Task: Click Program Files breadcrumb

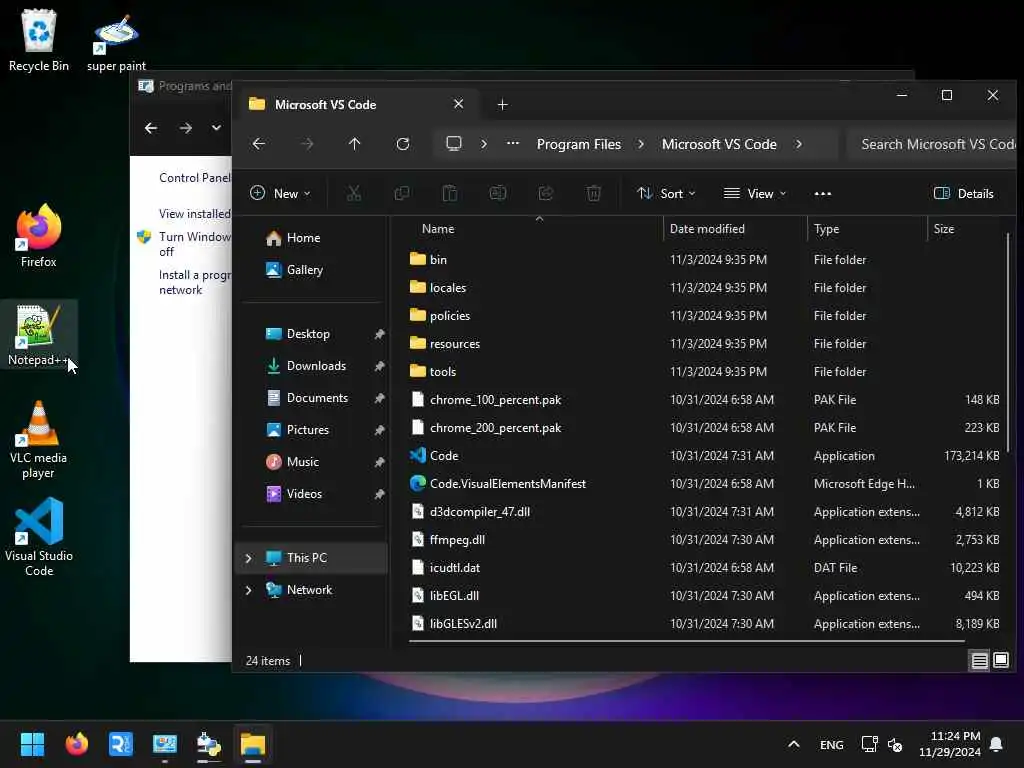Action: point(579,144)
